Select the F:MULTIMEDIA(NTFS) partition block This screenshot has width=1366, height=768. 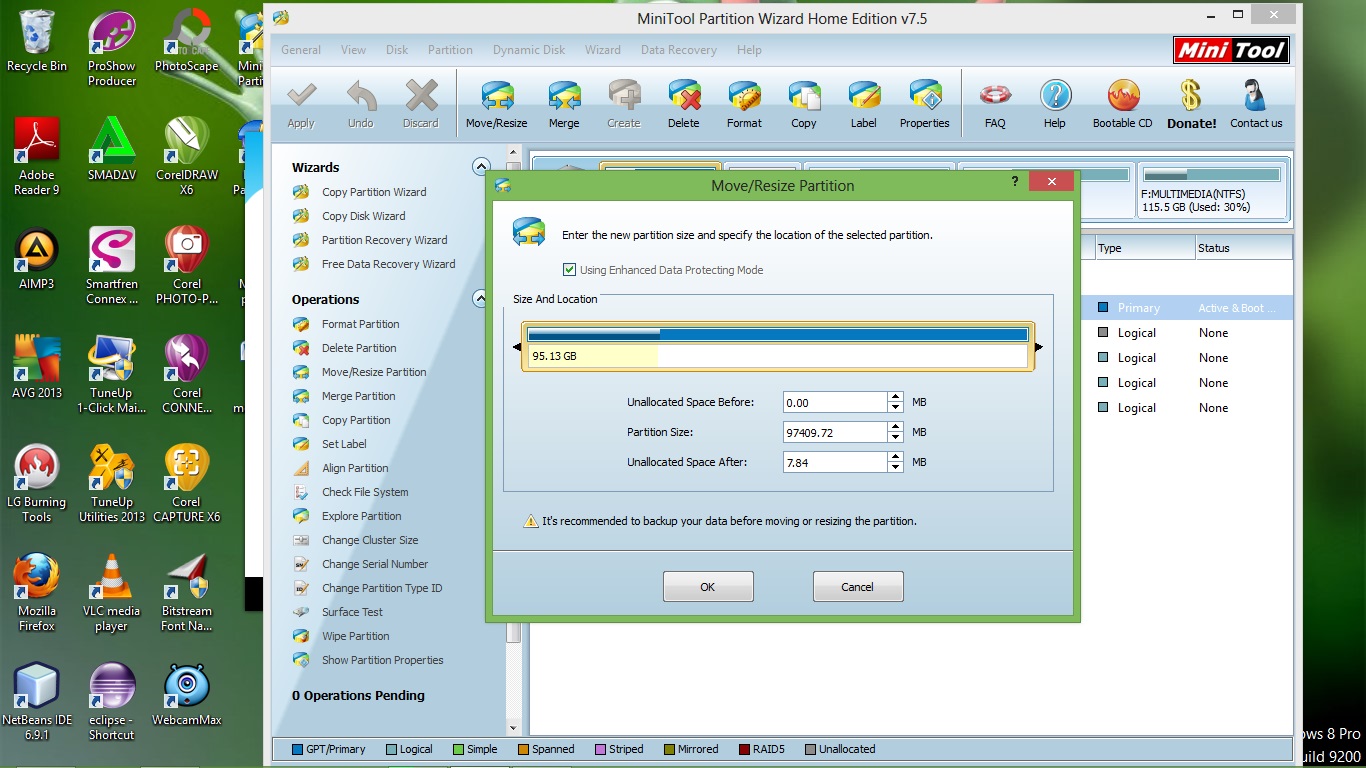(1211, 190)
